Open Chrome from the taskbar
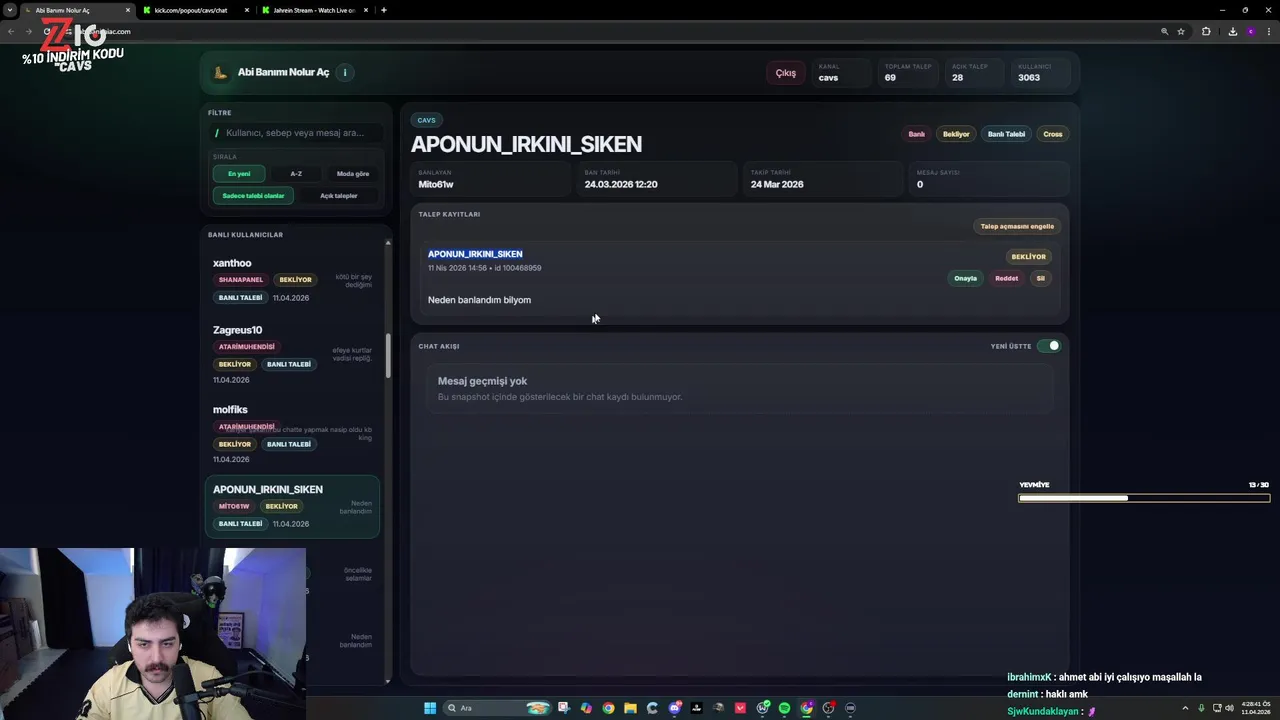This screenshot has height=720, width=1280. point(608,708)
